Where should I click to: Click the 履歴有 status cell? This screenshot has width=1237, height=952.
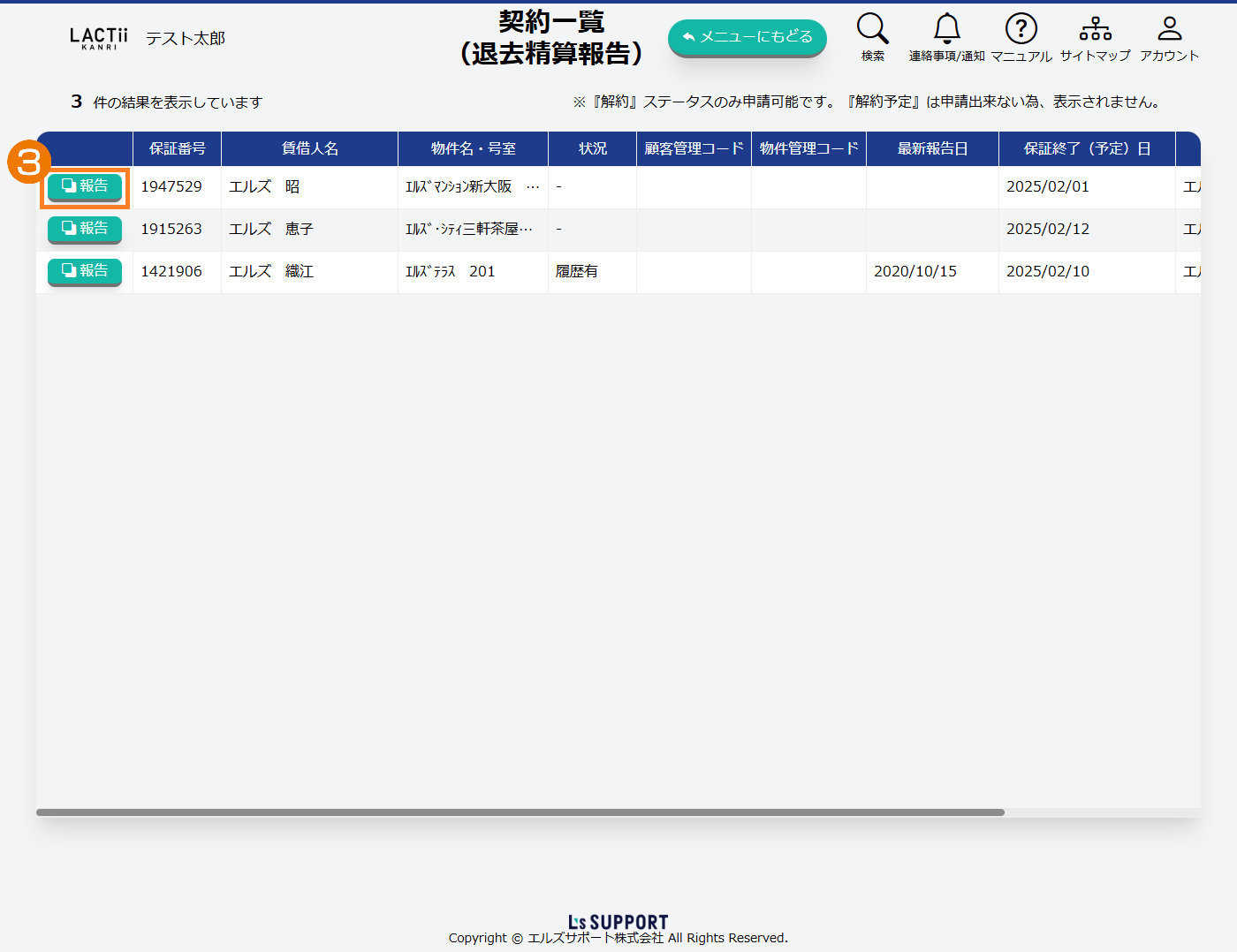(577, 271)
